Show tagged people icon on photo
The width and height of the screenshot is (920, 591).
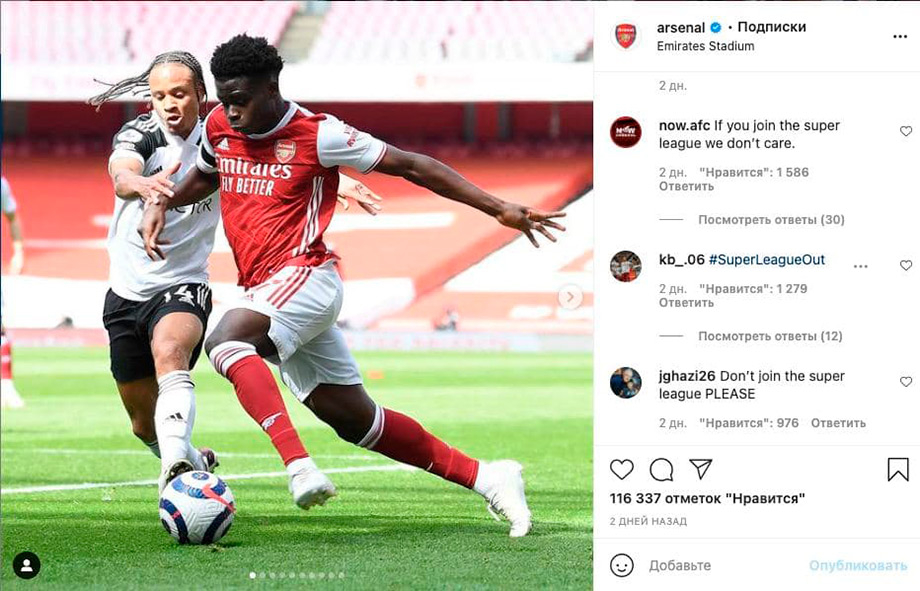click(x=26, y=565)
